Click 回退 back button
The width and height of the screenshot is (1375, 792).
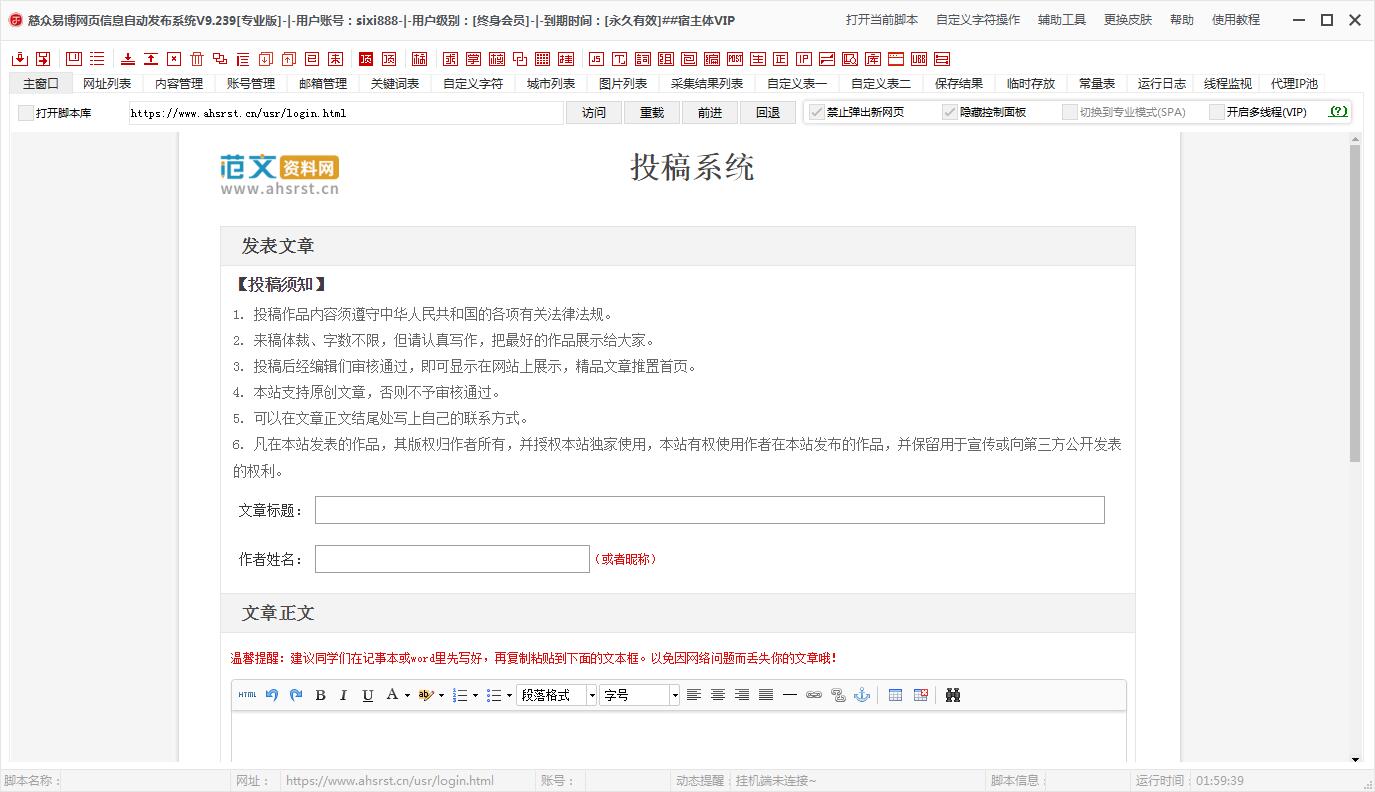[x=768, y=113]
